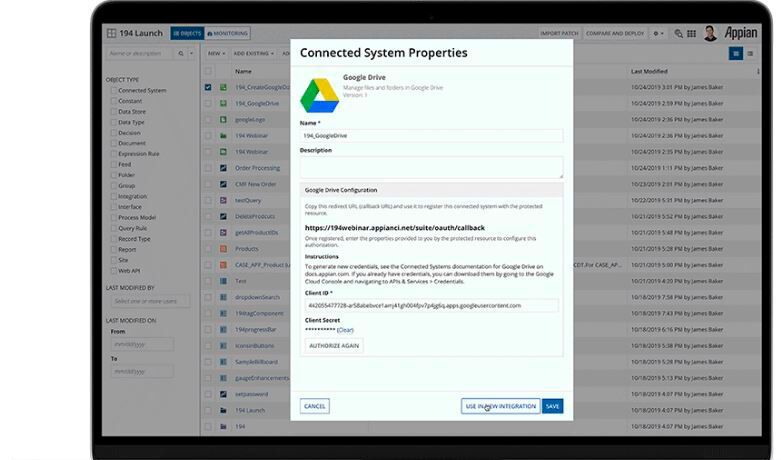Uncheck the 194_CreateGoogleDoc row checkbox

coord(208,87)
